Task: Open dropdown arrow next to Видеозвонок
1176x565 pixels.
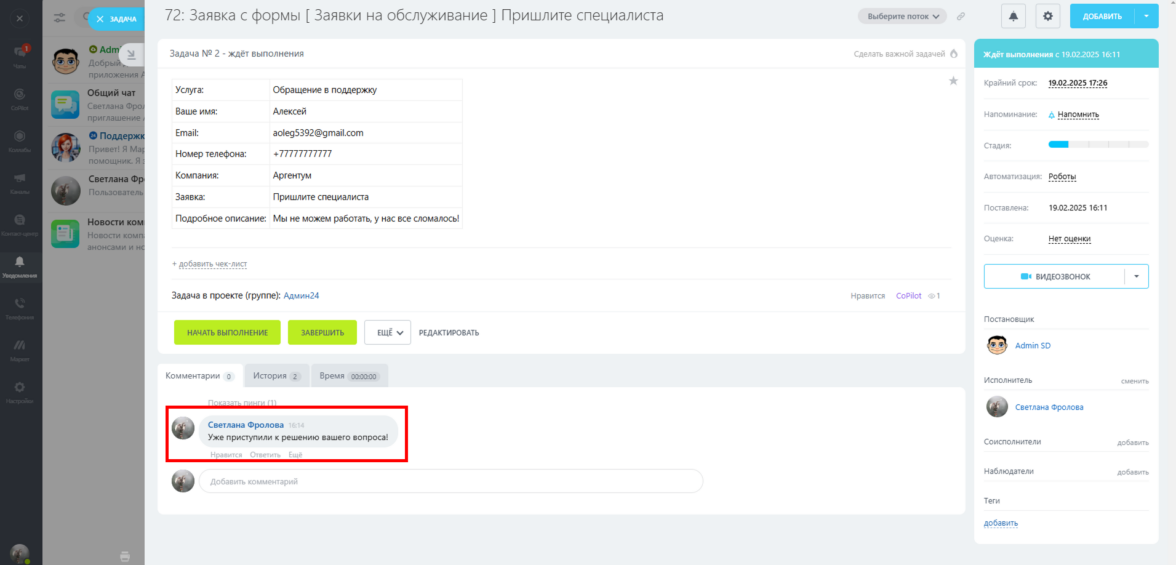Action: click(1136, 276)
